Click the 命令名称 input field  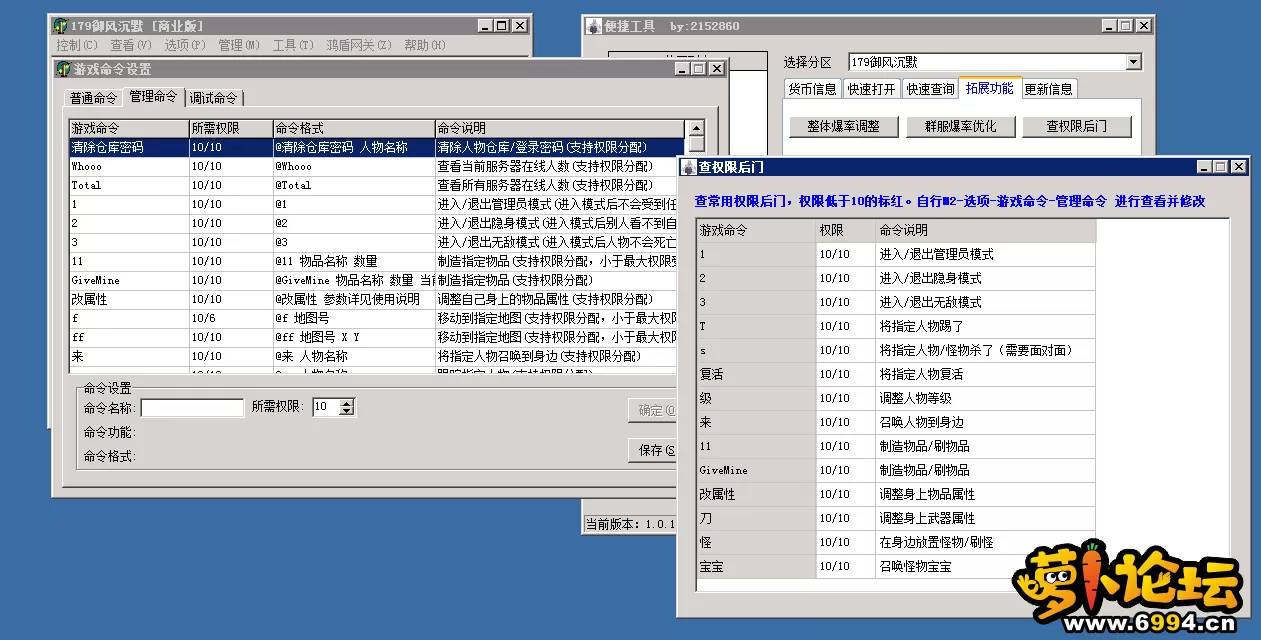pos(192,408)
